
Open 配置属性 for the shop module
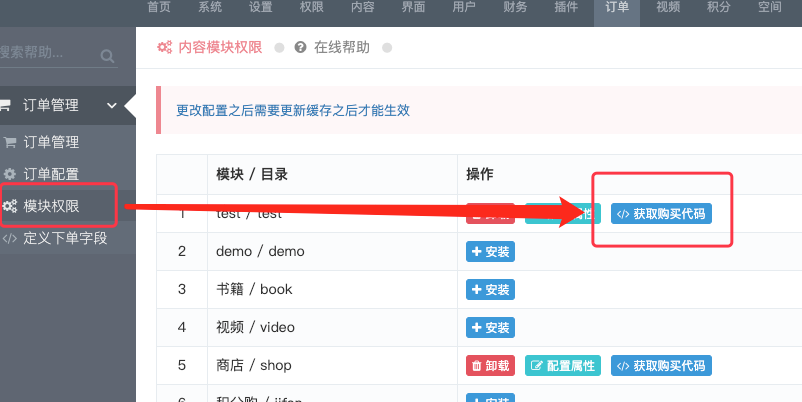pyautogui.click(x=563, y=366)
